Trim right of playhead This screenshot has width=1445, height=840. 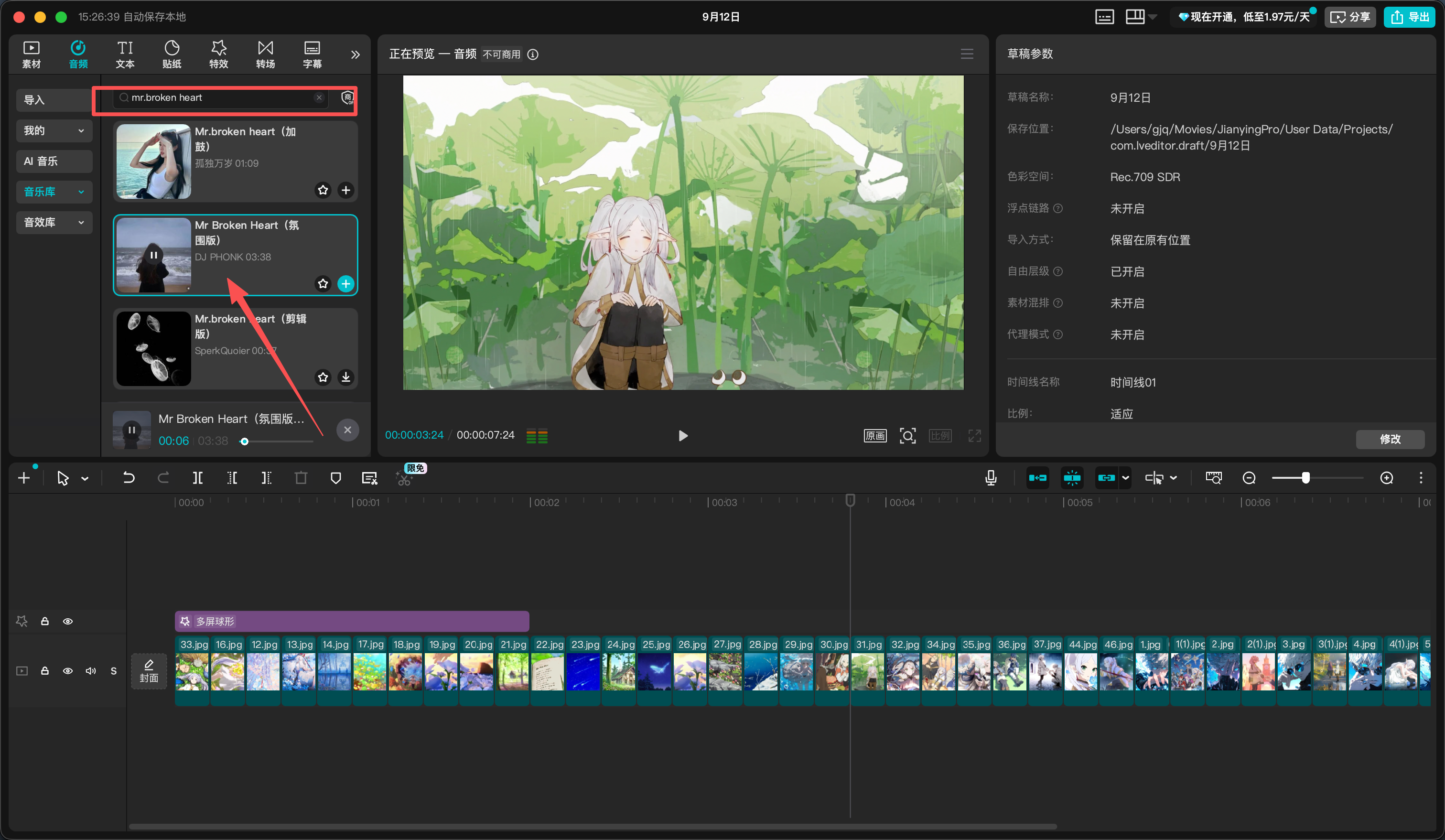coord(266,478)
